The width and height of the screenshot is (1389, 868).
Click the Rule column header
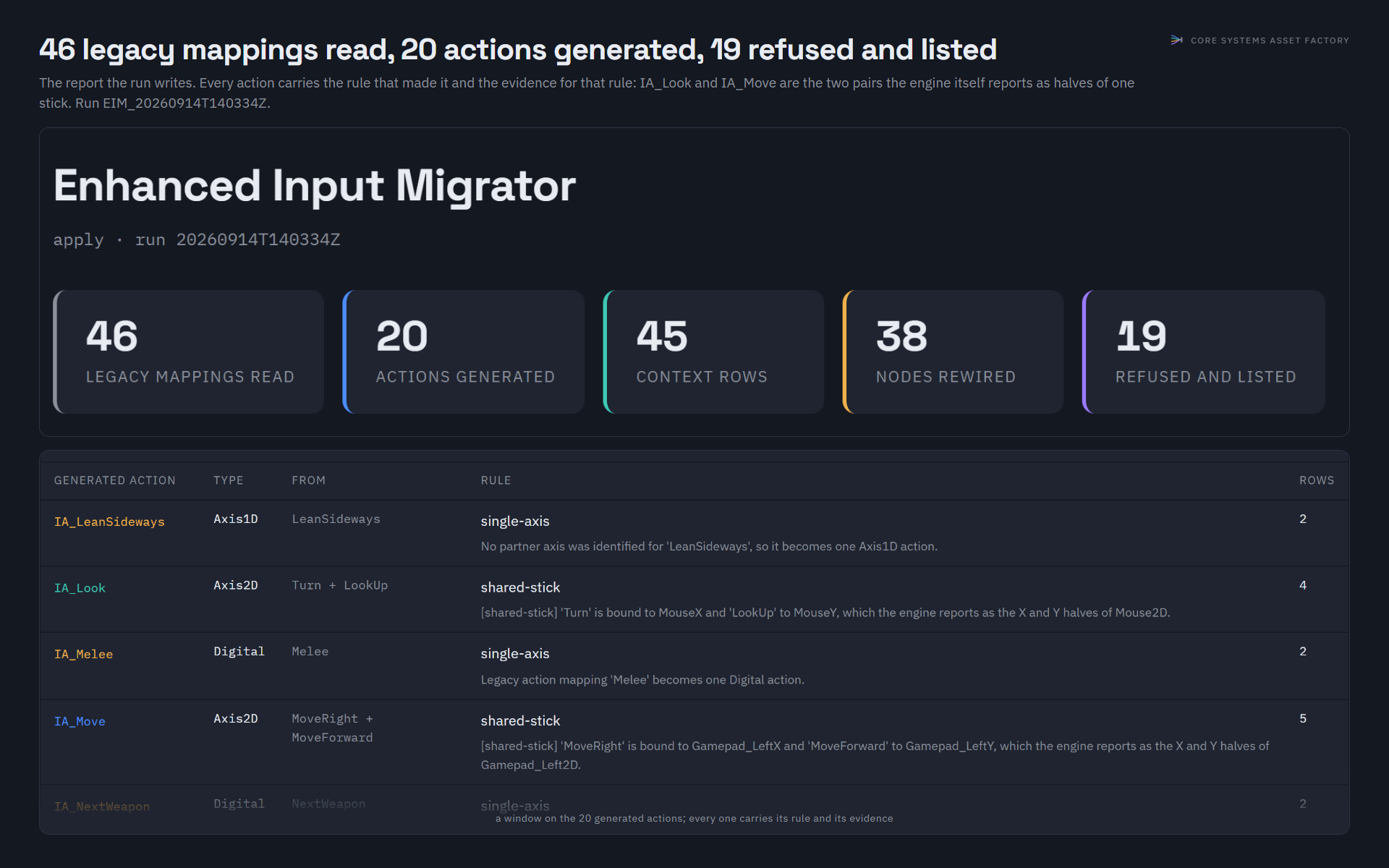(x=496, y=480)
